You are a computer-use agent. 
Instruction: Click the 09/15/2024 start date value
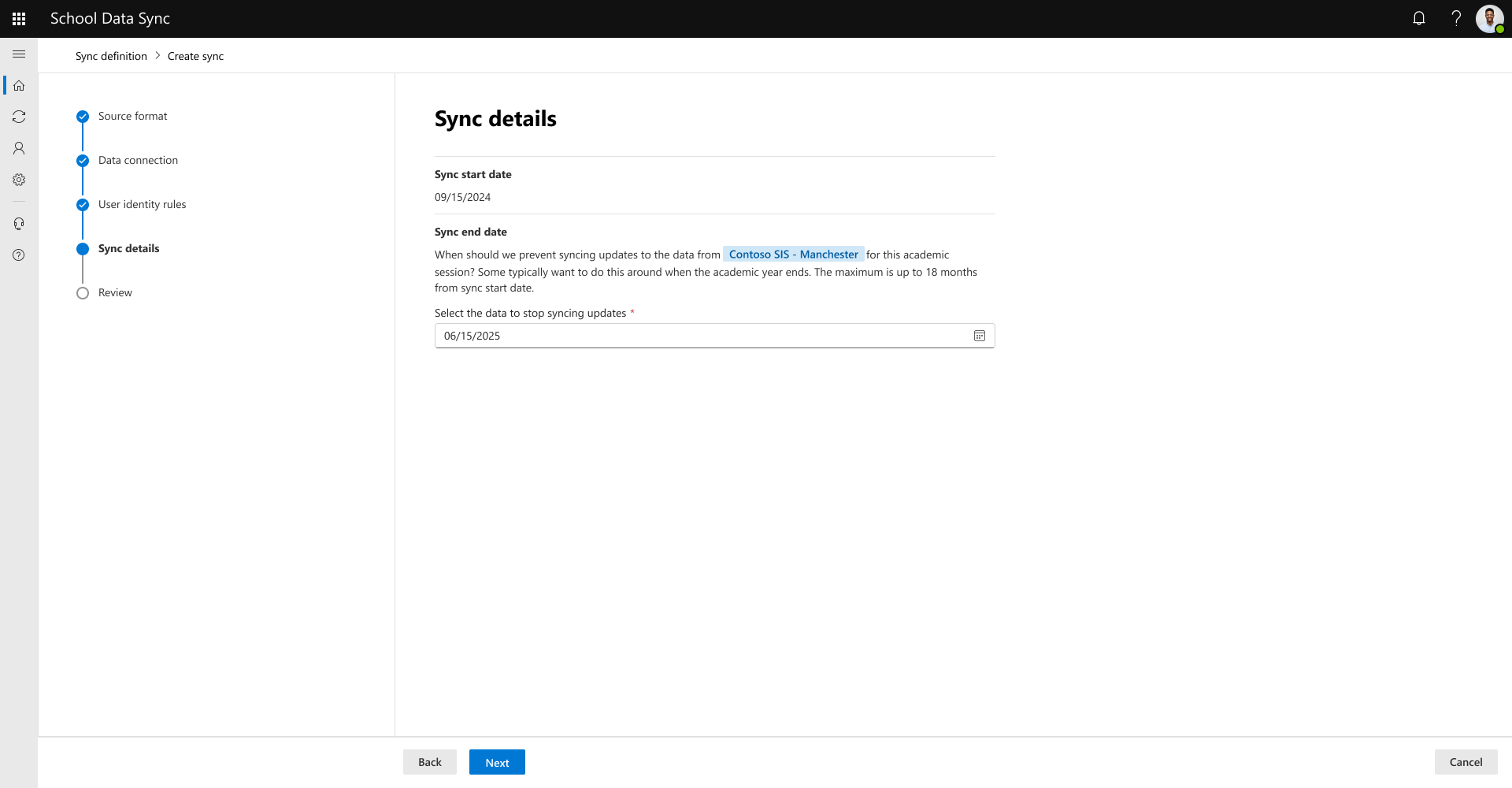pos(462,197)
